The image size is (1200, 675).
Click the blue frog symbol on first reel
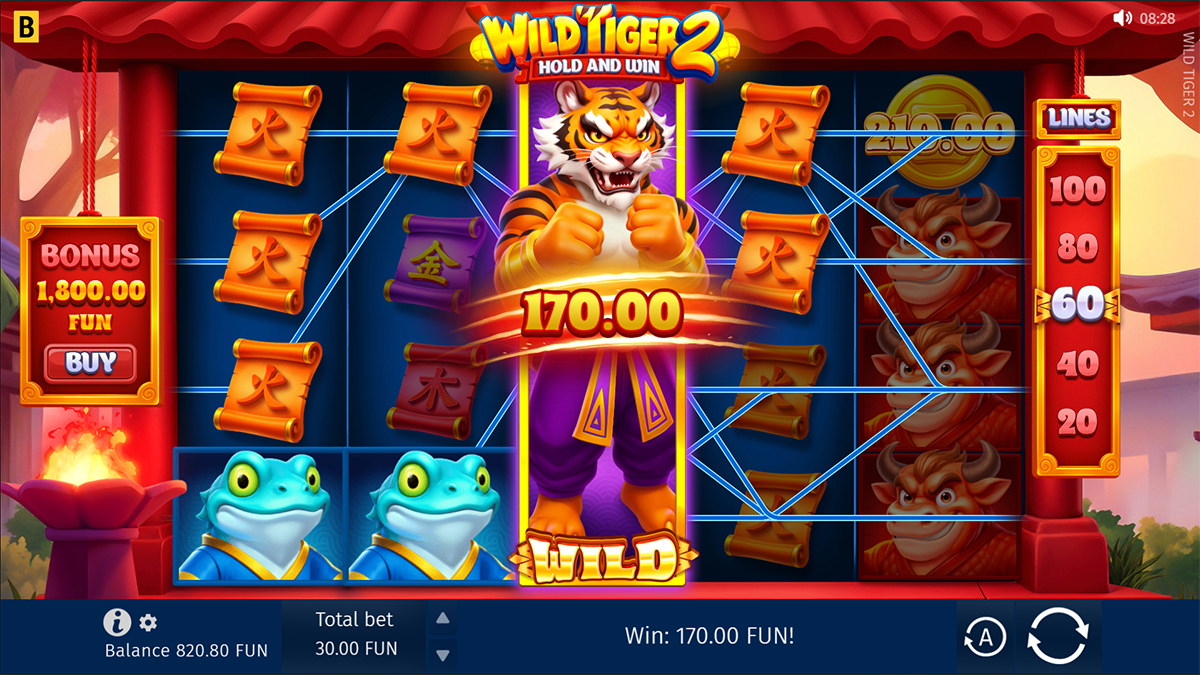(260, 515)
